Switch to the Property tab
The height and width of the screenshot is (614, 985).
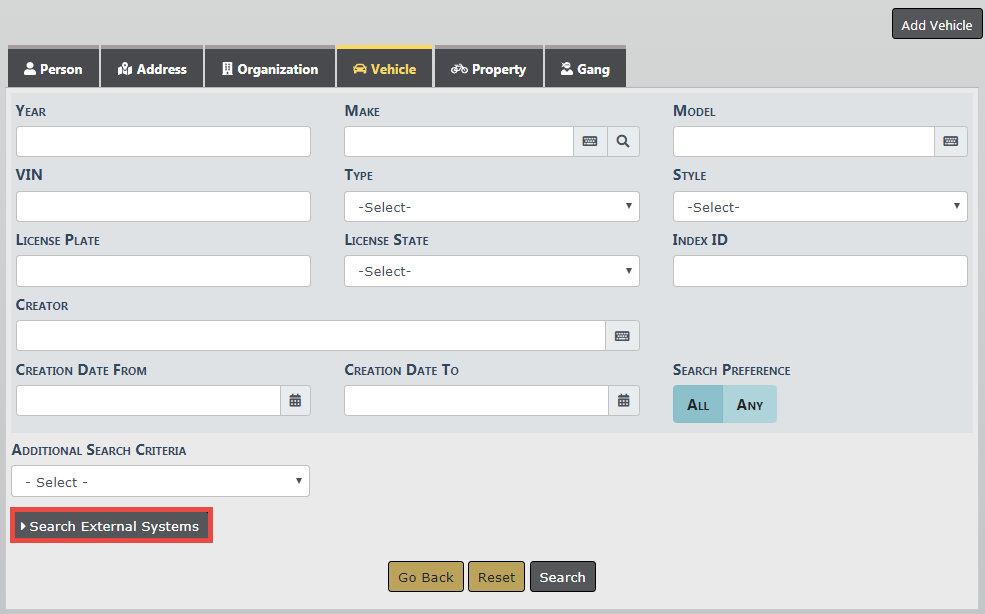[488, 69]
